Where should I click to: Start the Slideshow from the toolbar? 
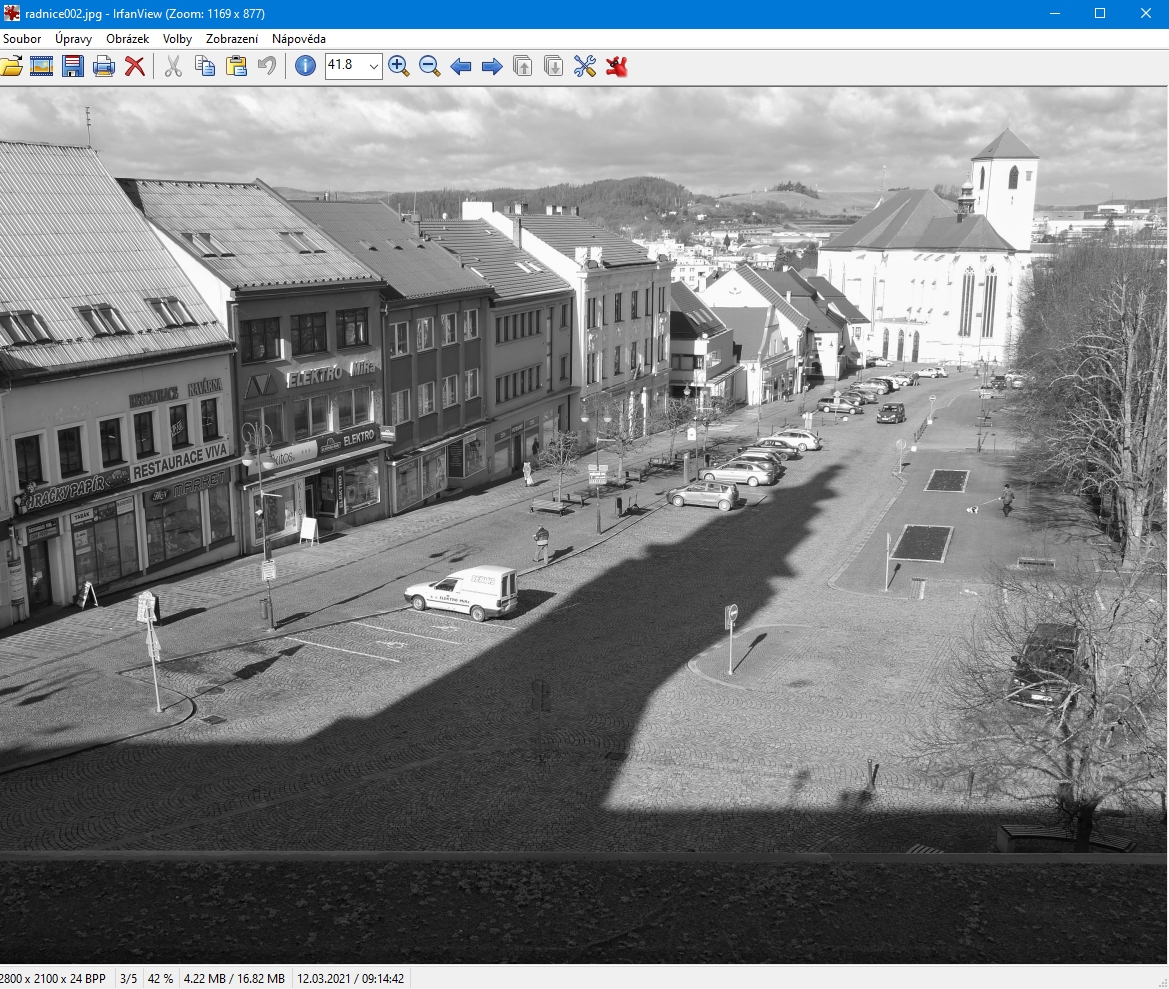pos(41,67)
